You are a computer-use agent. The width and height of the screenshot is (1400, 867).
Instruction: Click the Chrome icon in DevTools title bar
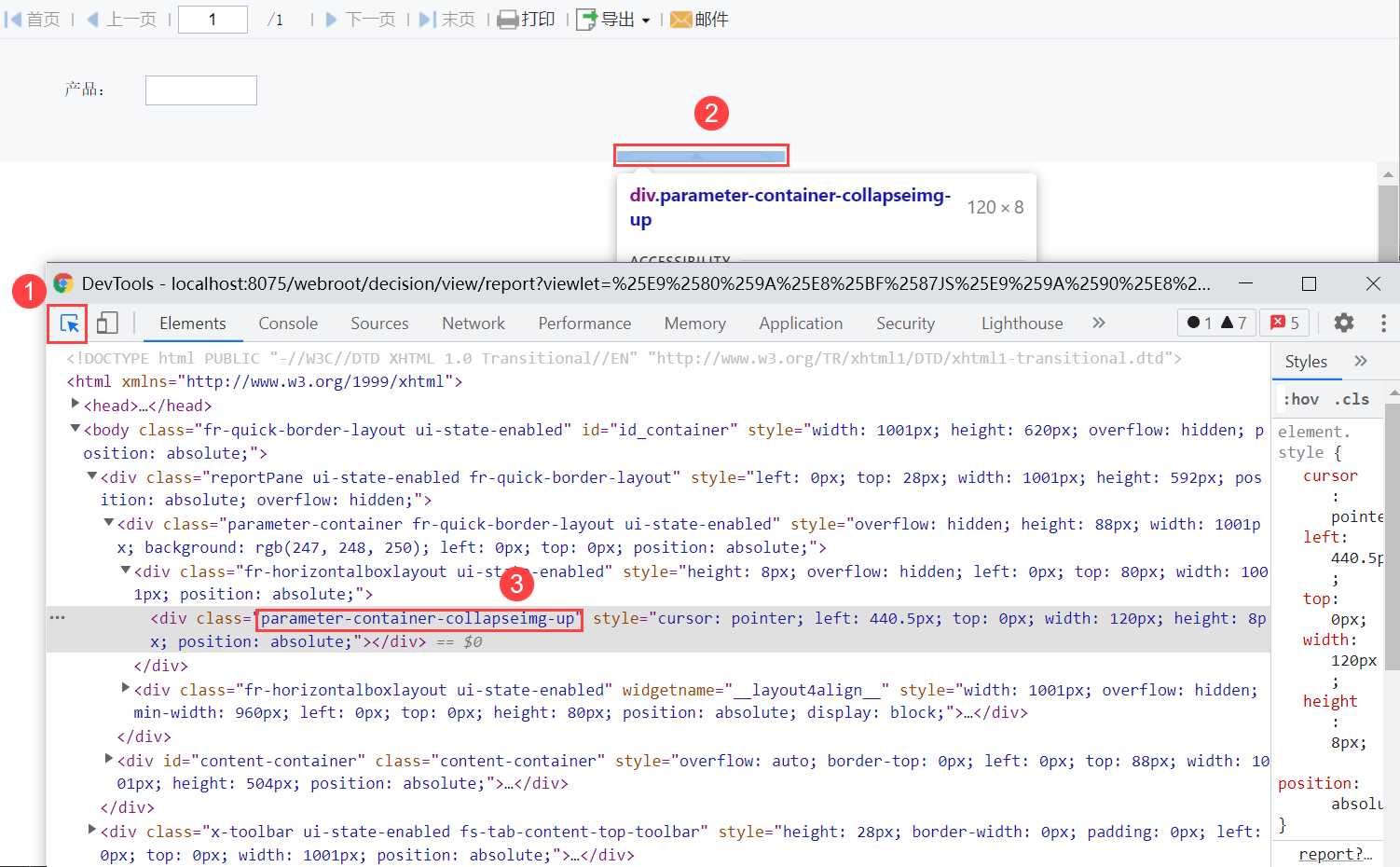[x=63, y=283]
